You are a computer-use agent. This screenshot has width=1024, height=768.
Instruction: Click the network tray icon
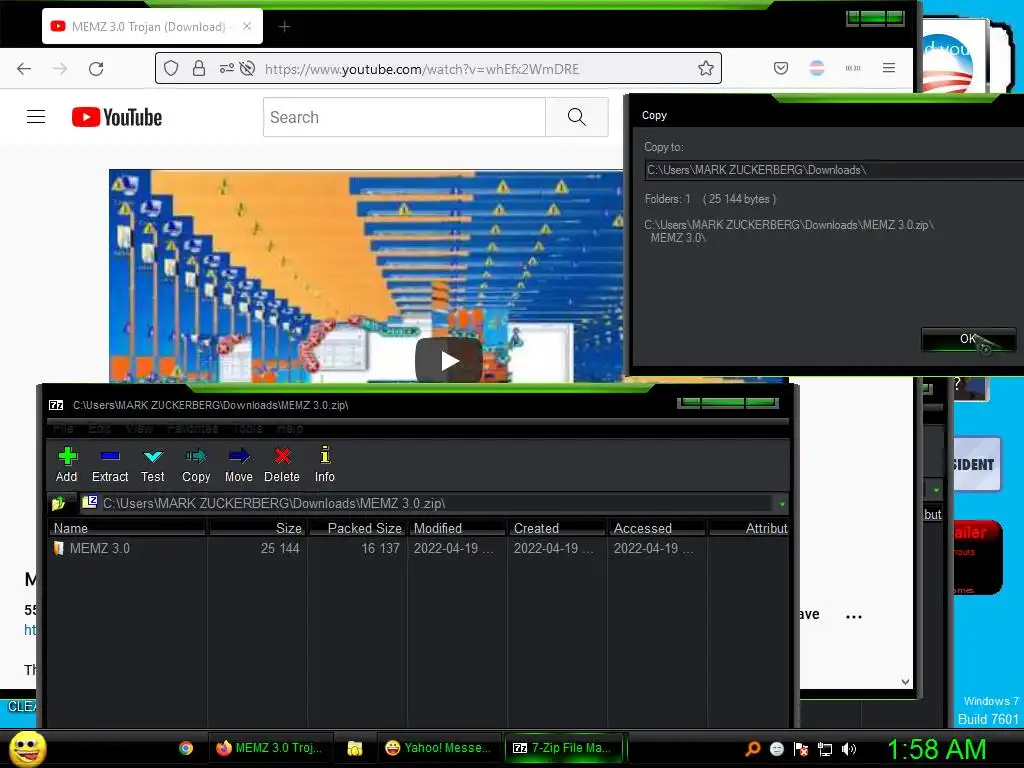tap(825, 749)
